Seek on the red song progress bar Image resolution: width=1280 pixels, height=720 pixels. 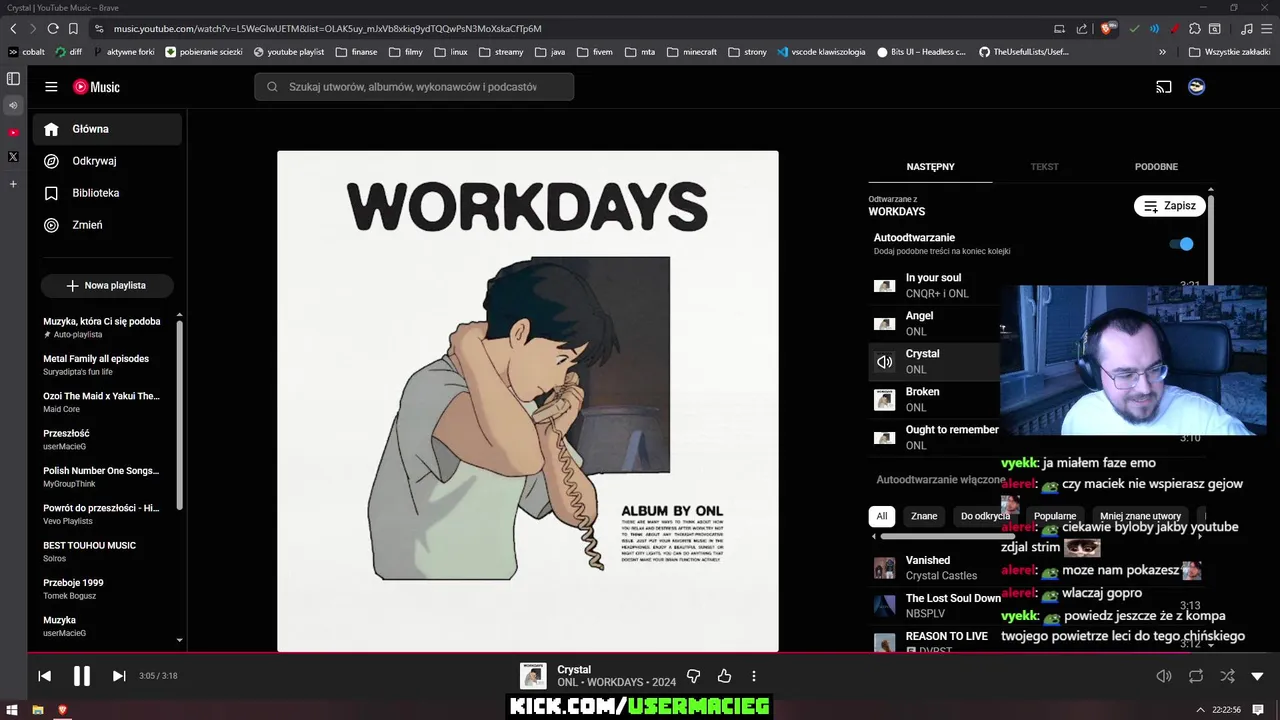point(640,653)
